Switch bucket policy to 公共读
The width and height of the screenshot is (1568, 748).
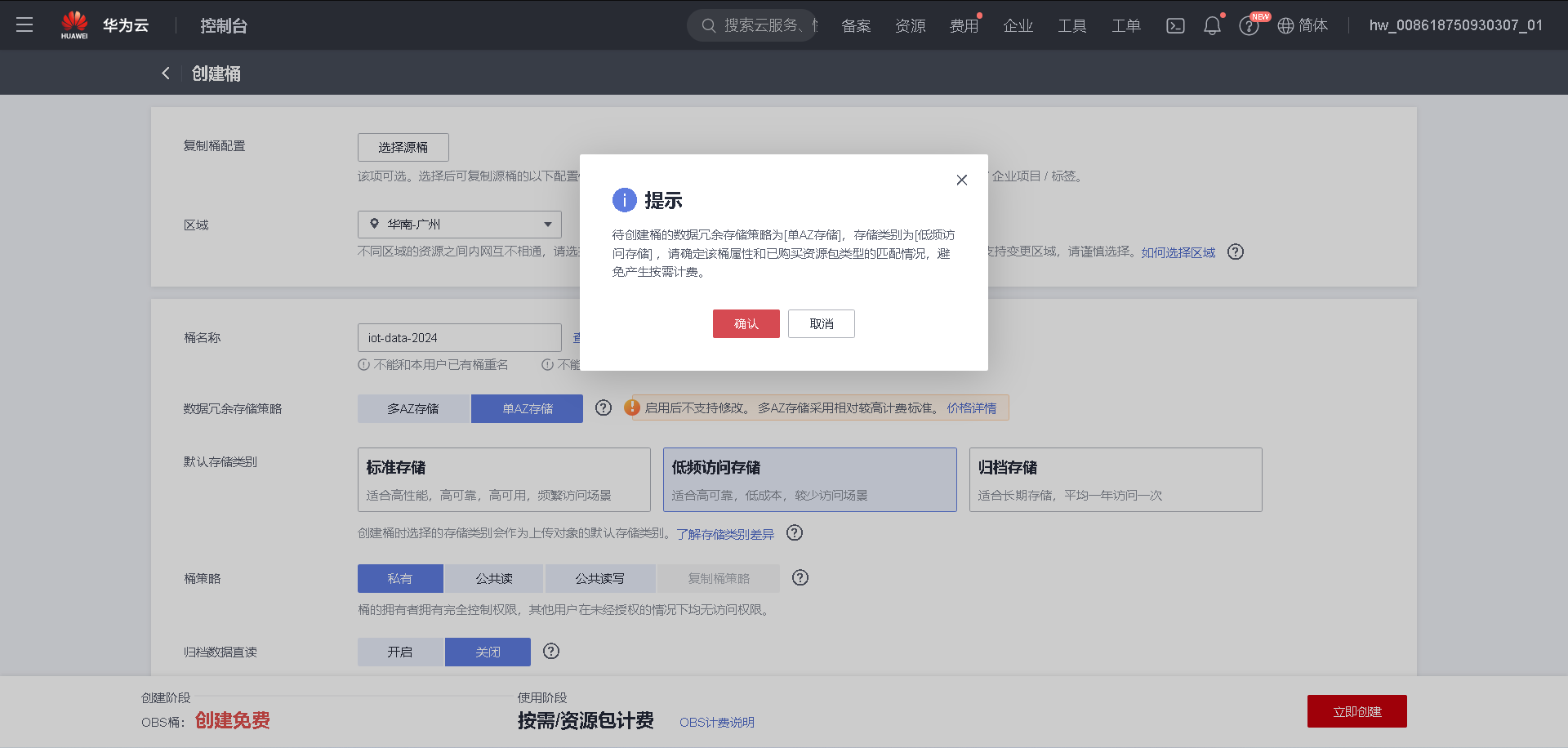click(x=493, y=578)
